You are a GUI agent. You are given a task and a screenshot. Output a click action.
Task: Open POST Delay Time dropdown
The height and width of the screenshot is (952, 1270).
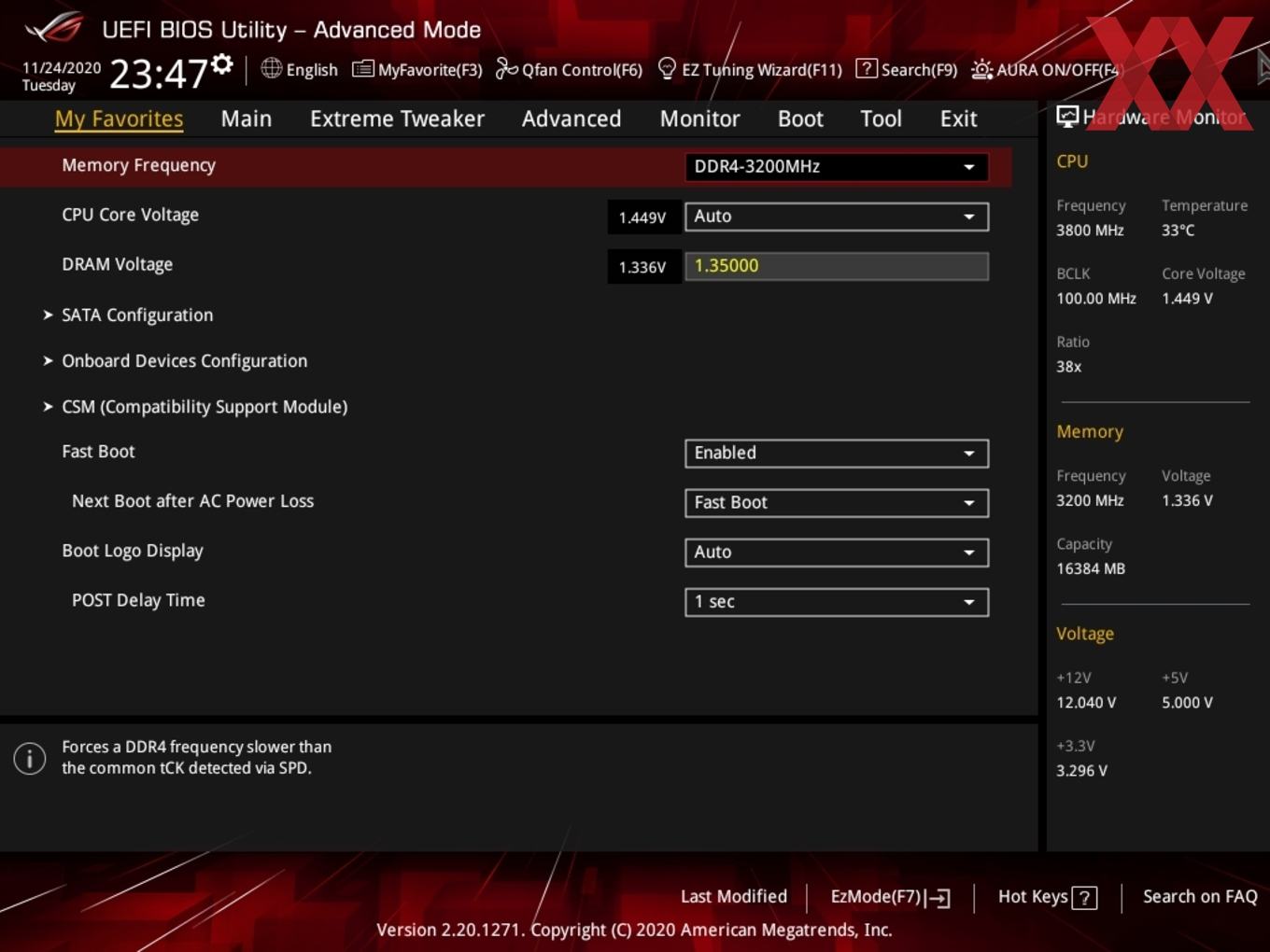click(837, 602)
